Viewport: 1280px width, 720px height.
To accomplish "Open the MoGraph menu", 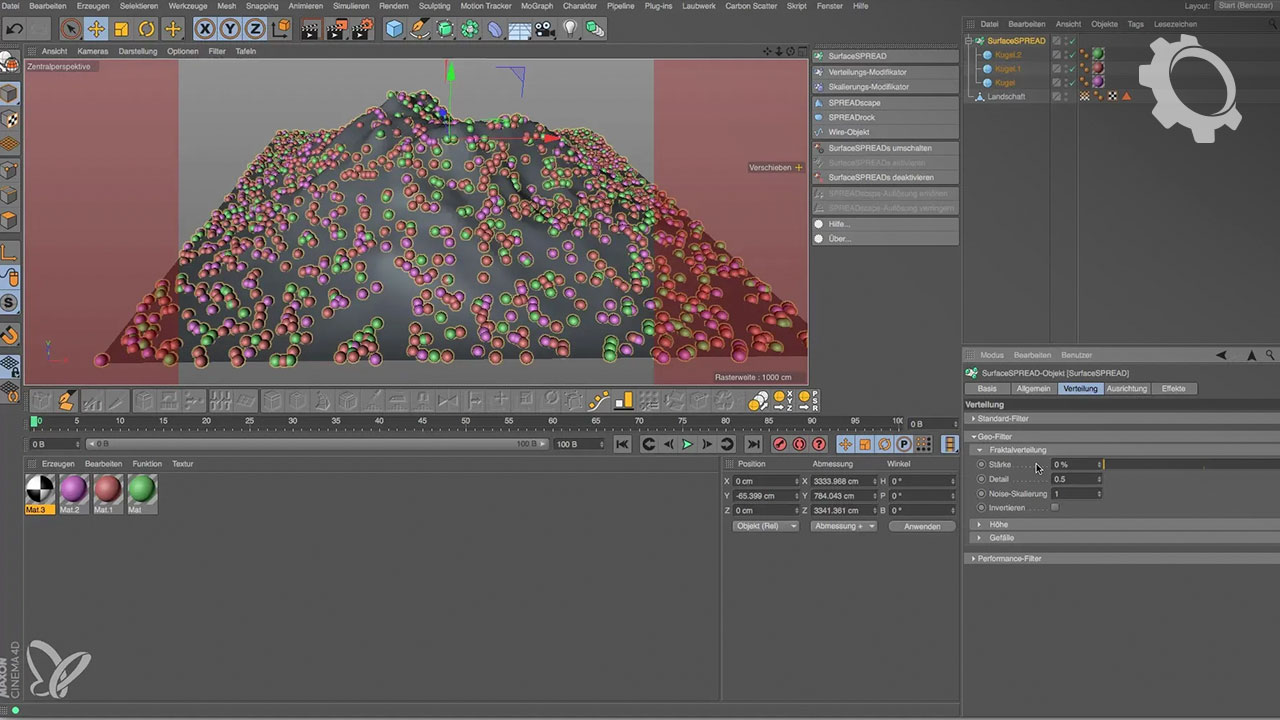I will [x=537, y=6].
